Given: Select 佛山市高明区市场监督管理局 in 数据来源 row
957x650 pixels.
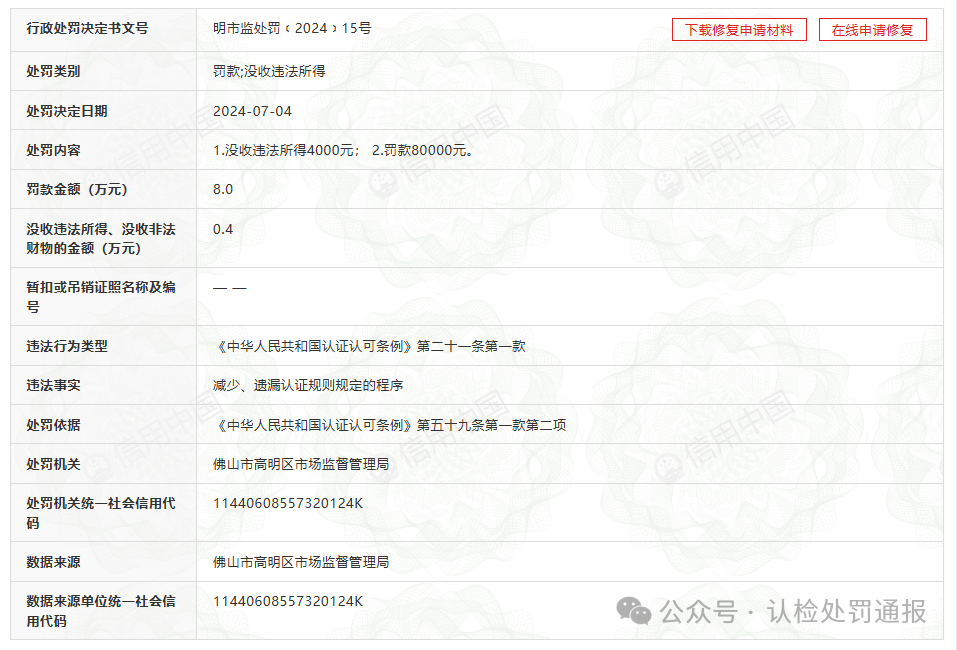Looking at the screenshot, I should [301, 562].
